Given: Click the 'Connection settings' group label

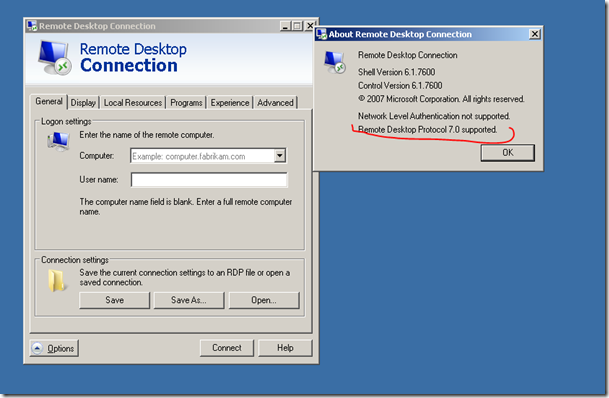Looking at the screenshot, I should coord(75,260).
